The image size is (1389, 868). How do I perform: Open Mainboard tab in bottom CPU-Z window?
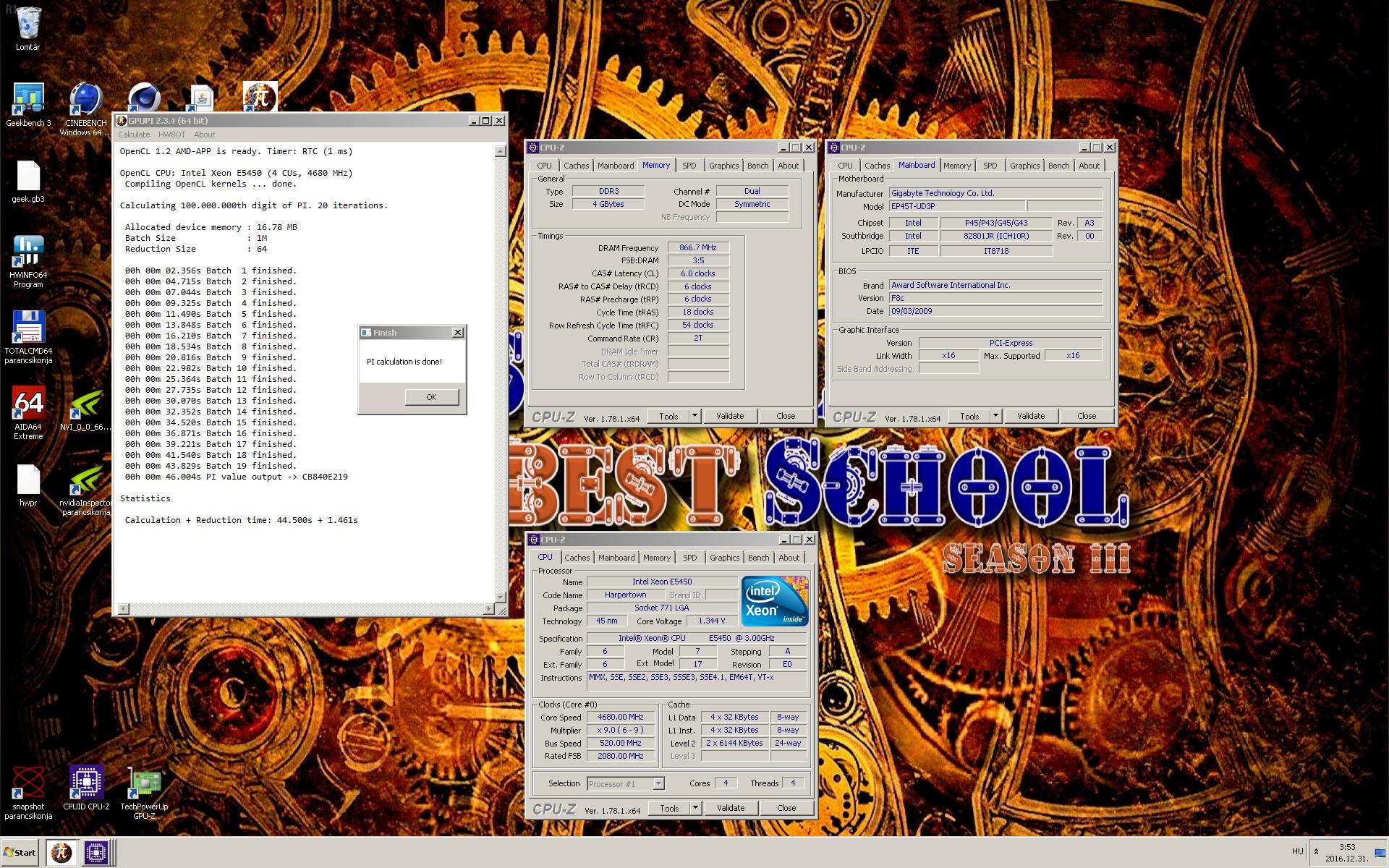click(x=616, y=558)
